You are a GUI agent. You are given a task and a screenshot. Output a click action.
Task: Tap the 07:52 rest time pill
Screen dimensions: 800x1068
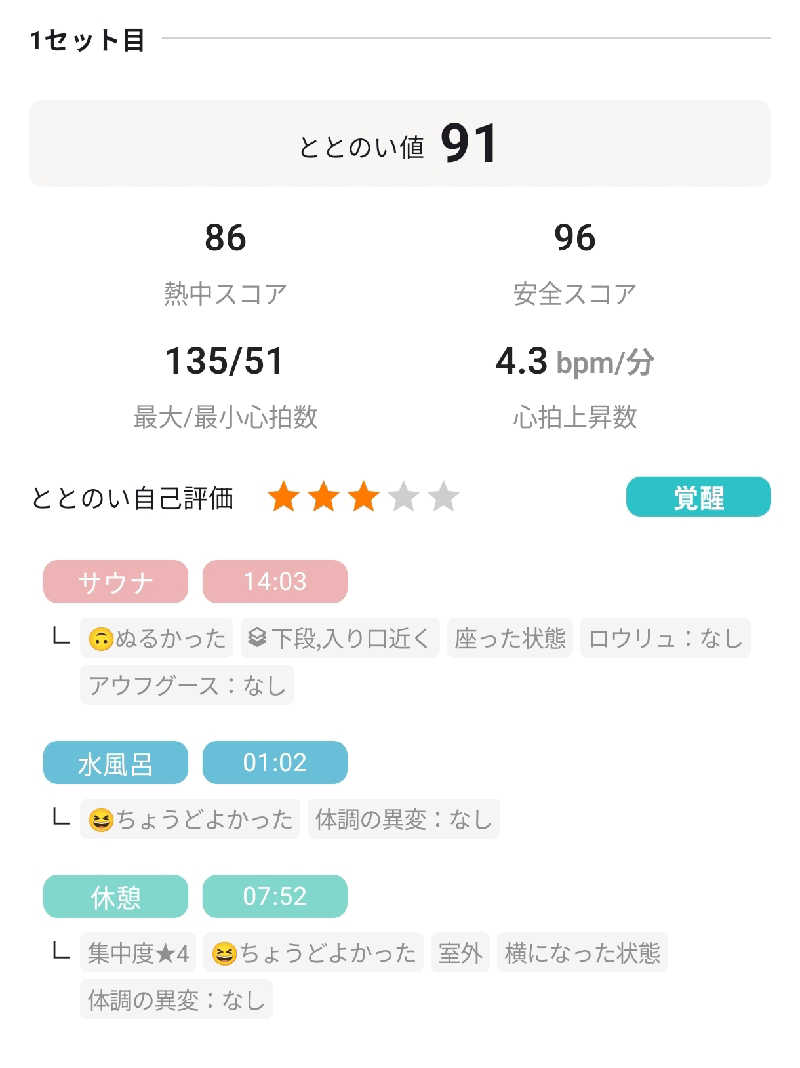click(x=275, y=896)
